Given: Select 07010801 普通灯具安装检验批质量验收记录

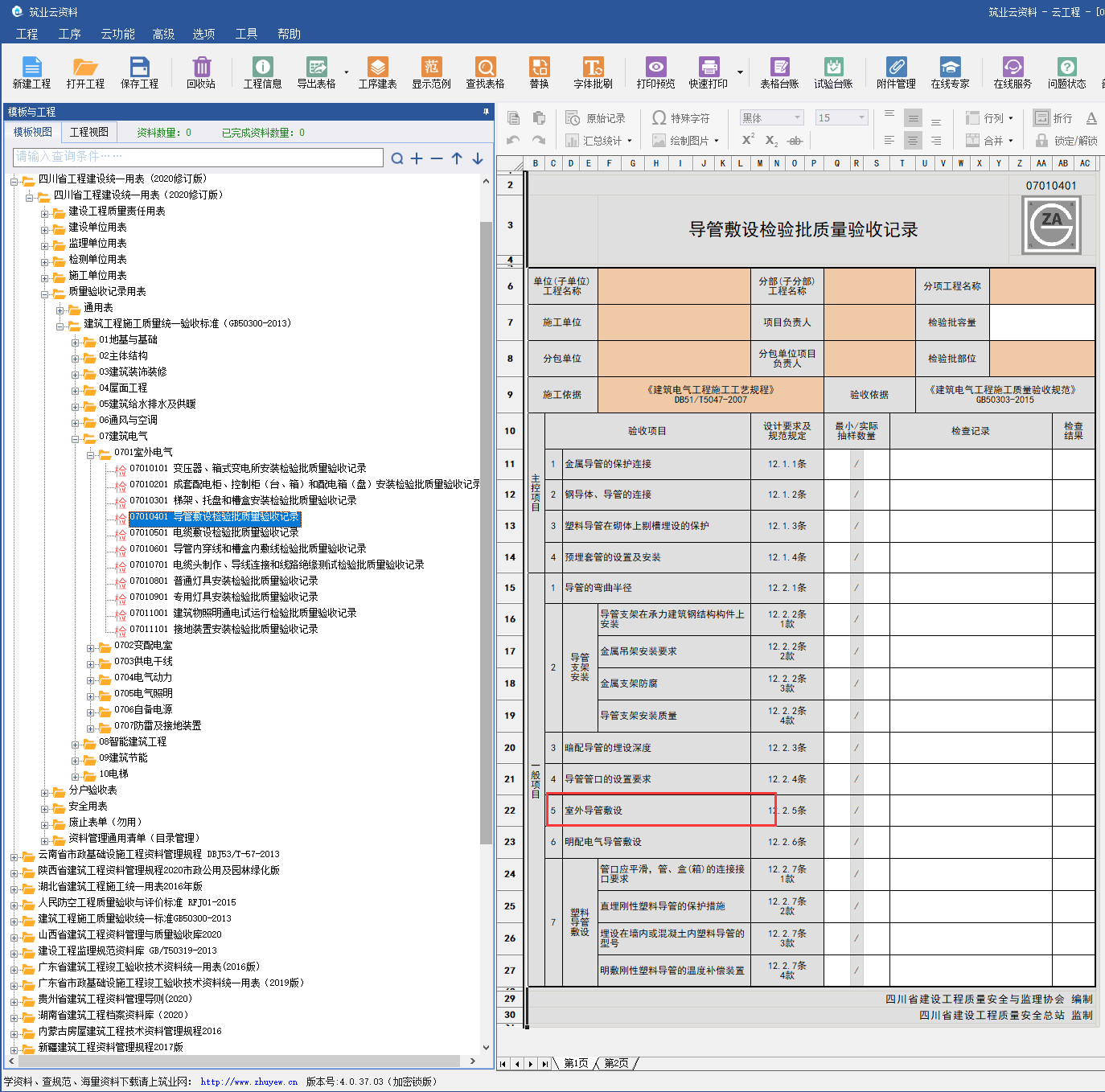Looking at the screenshot, I should click(x=224, y=581).
